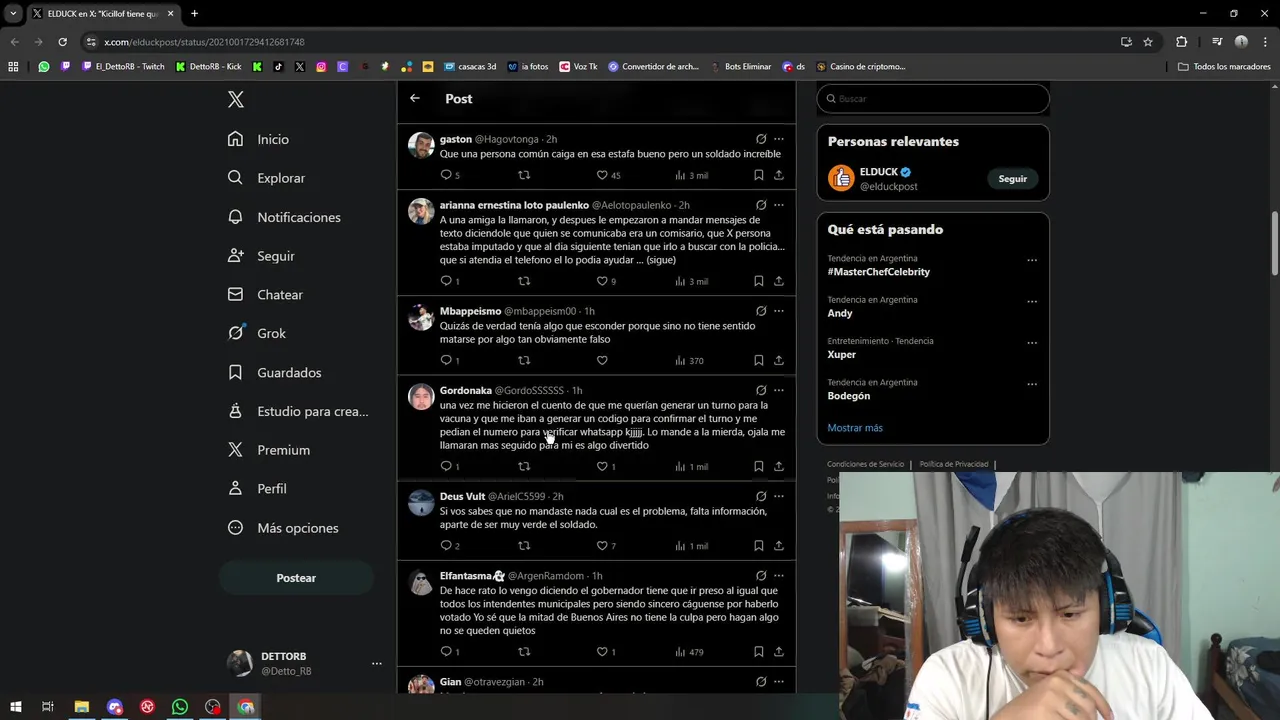Open more options for #MasterChefCelebrity trend

pyautogui.click(x=1032, y=260)
